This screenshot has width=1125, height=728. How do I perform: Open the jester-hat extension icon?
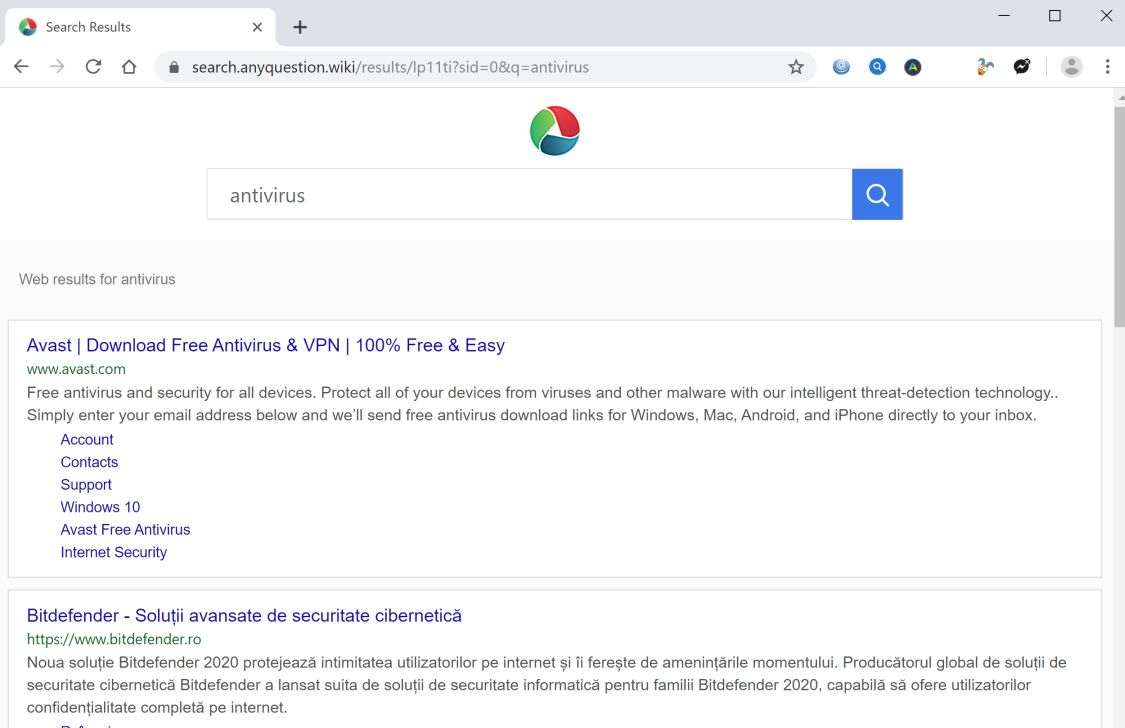pos(985,67)
